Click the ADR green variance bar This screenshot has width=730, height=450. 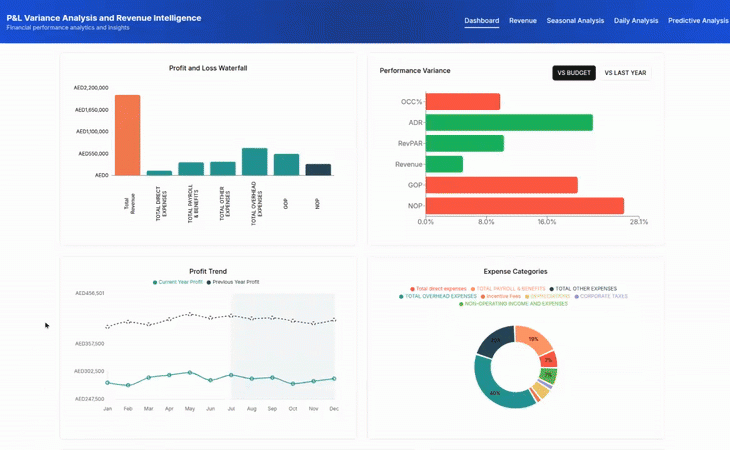click(508, 122)
